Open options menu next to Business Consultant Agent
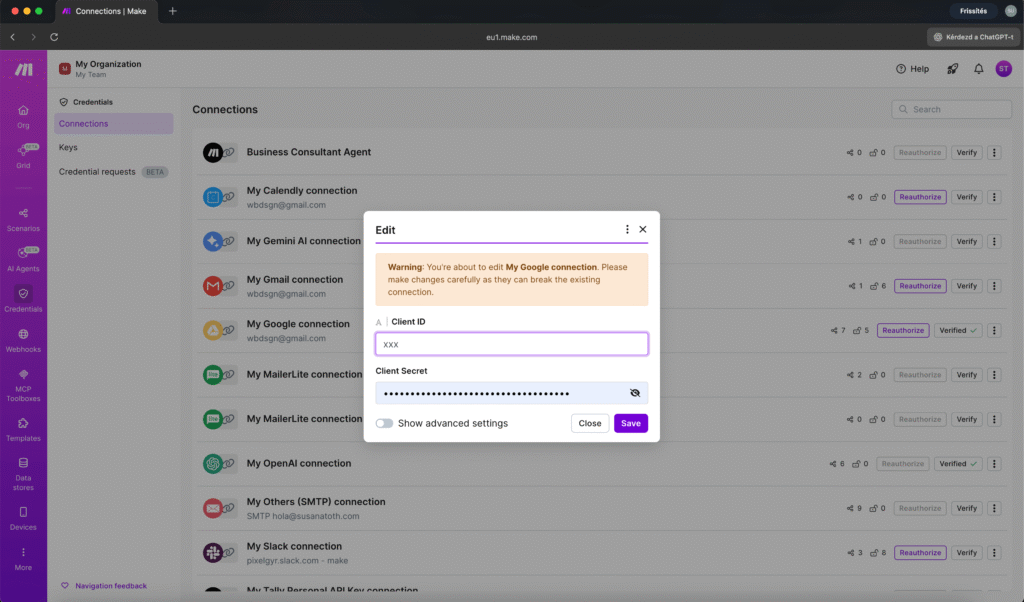 click(994, 152)
